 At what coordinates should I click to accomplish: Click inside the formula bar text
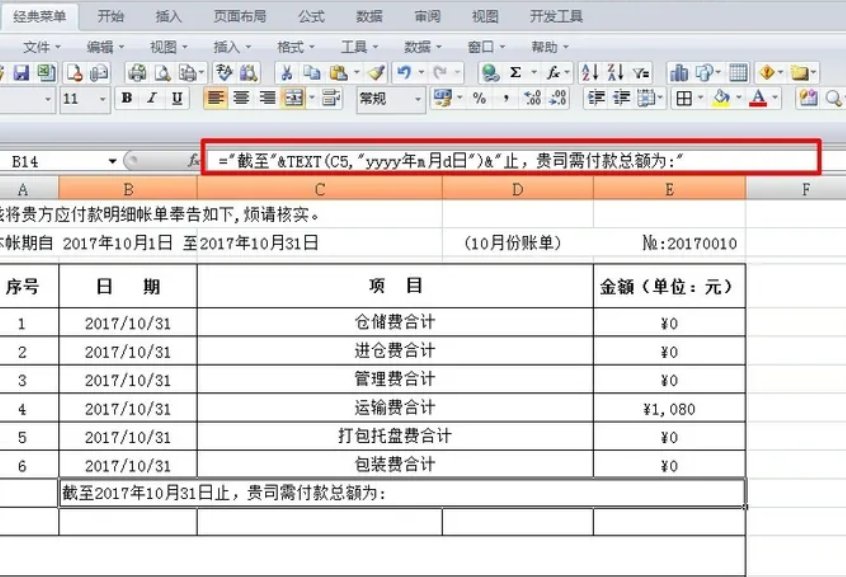[451, 161]
